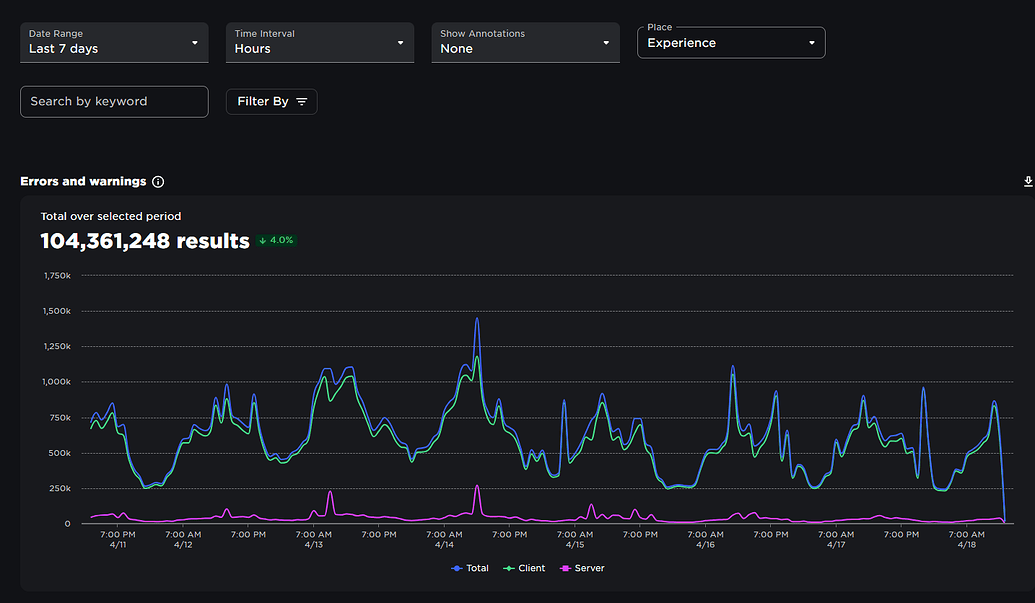Focus the Search by keyword field

[114, 101]
